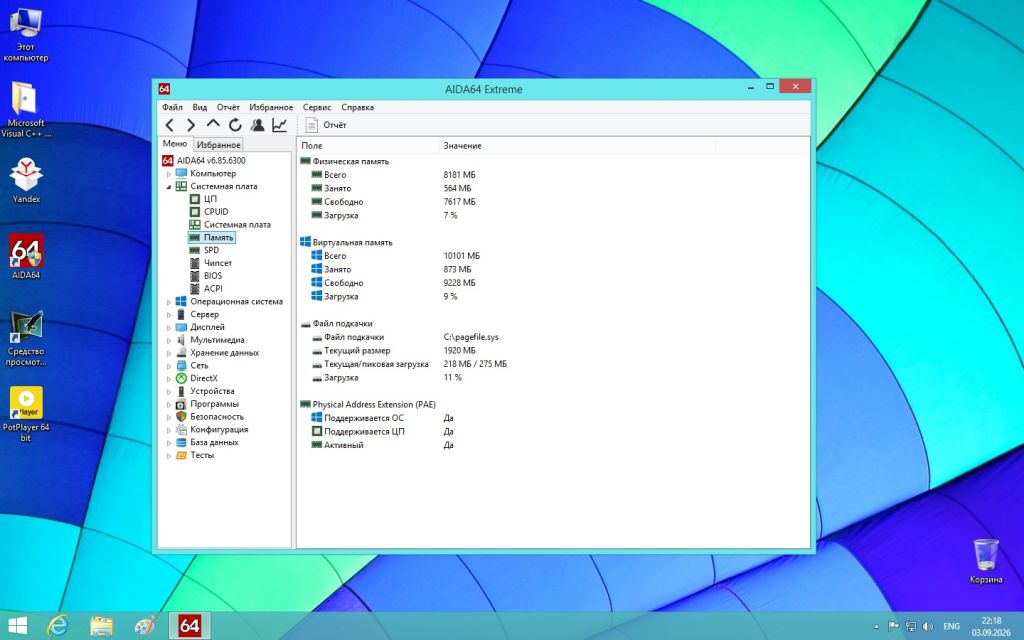Open the graph chart toolbar icon

click(x=280, y=125)
